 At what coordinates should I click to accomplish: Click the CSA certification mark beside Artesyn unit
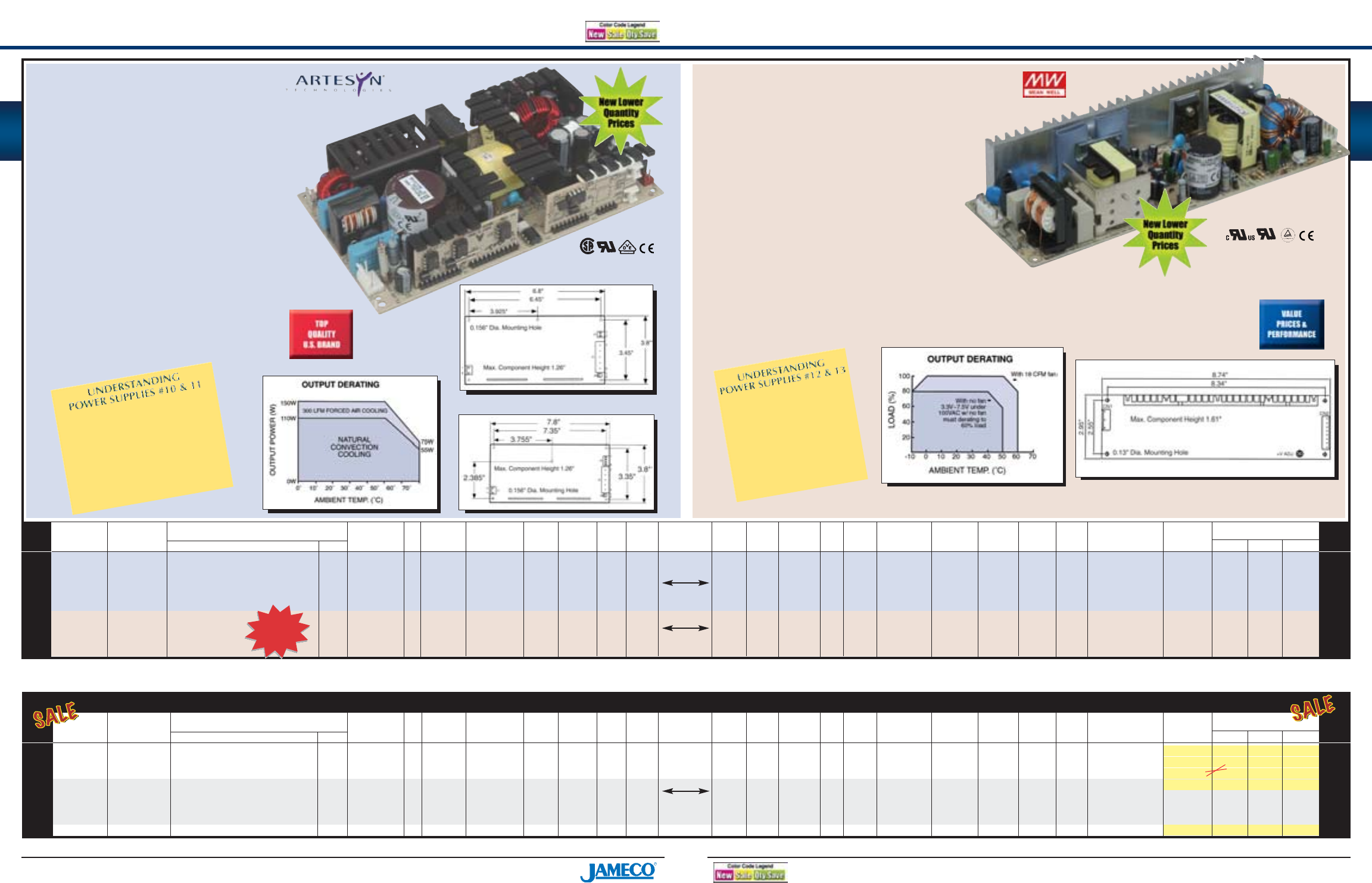click(587, 246)
